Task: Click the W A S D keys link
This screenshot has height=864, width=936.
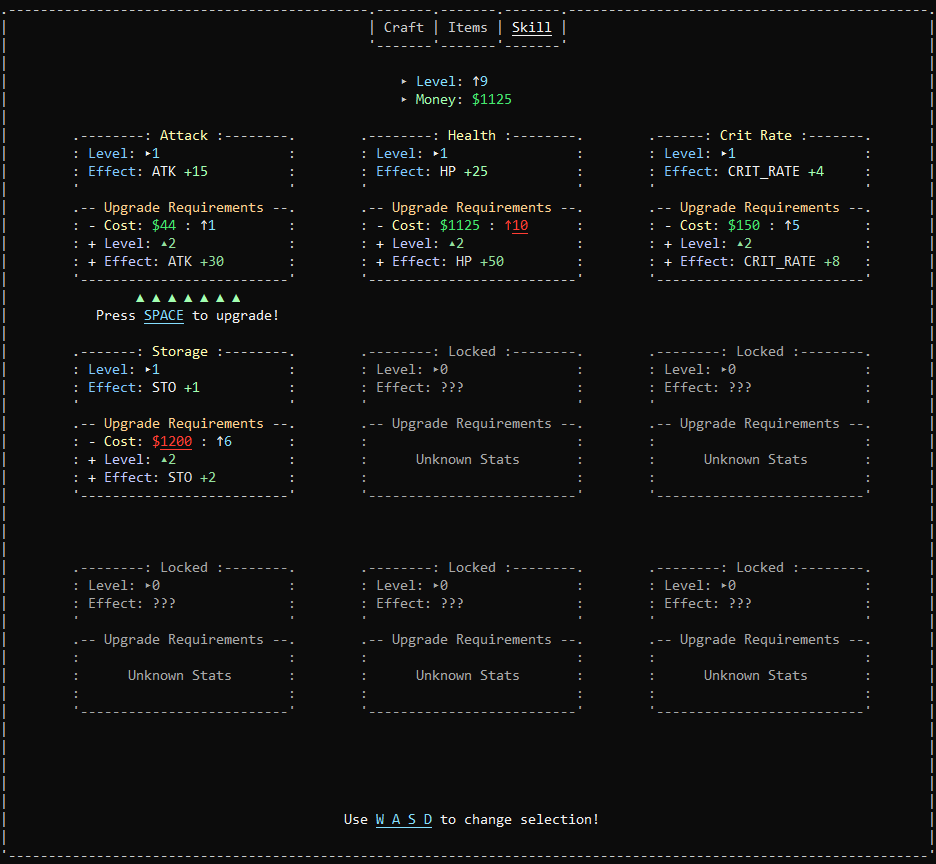Action: [404, 819]
